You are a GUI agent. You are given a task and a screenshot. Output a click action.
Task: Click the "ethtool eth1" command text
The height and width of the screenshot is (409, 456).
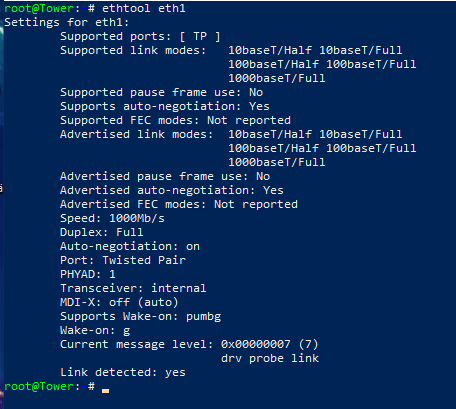tap(144, 8)
